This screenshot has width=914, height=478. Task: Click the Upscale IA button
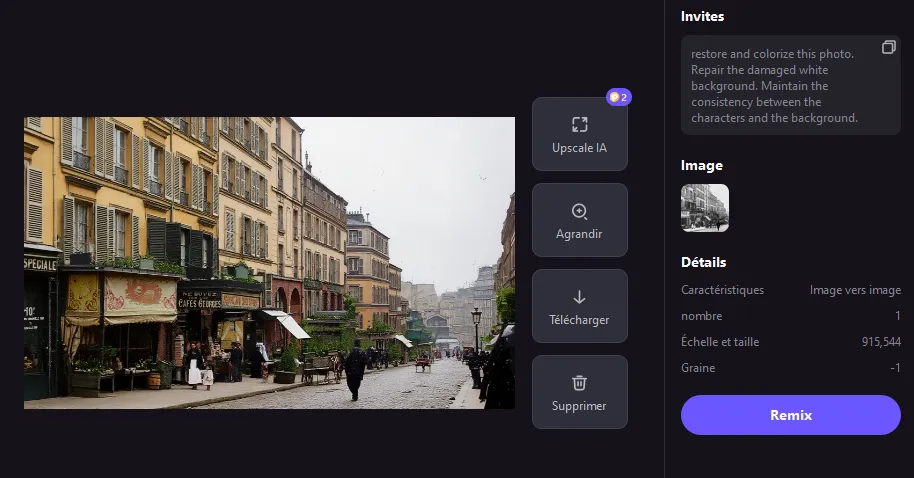click(x=579, y=134)
